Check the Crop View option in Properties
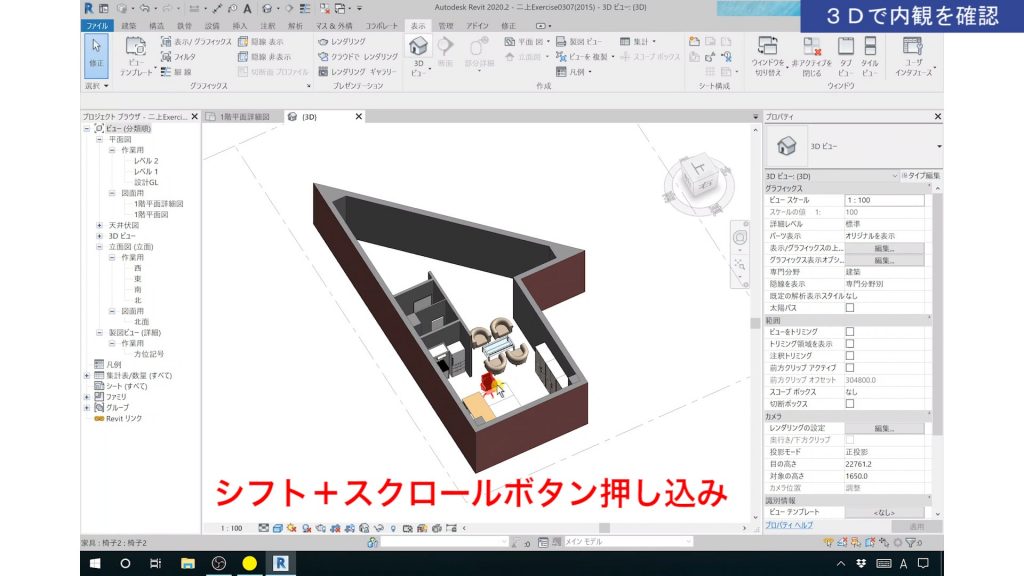The width and height of the screenshot is (1024, 576). coord(849,332)
